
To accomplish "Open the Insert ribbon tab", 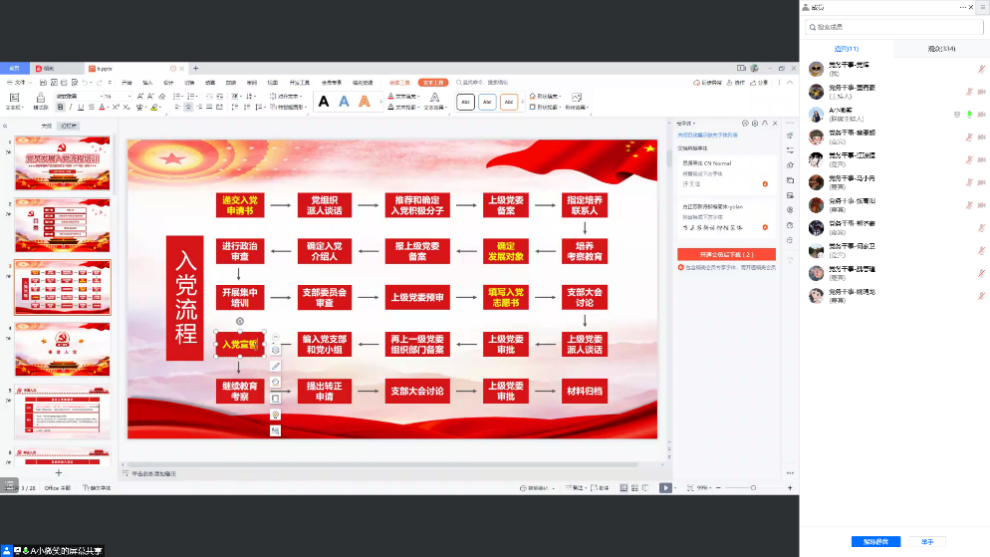I will coord(147,83).
